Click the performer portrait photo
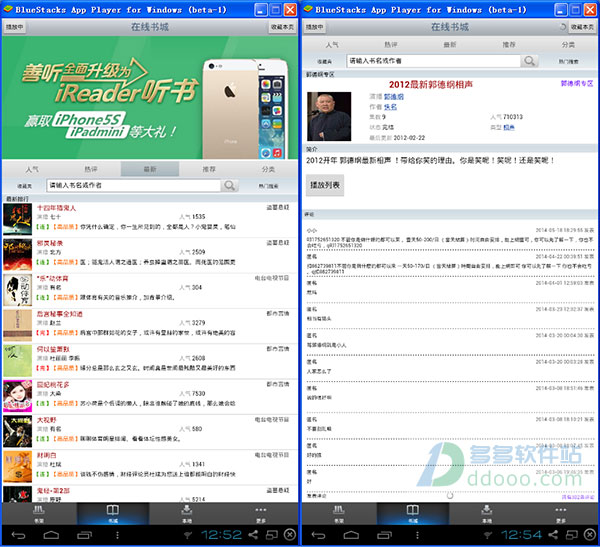 pos(329,116)
